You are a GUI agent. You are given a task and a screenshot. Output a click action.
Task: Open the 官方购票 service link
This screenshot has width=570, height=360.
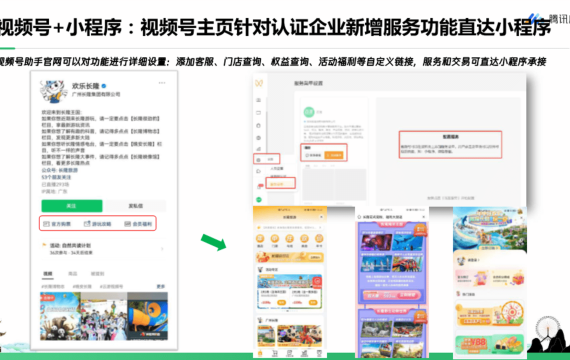pyautogui.click(x=57, y=224)
